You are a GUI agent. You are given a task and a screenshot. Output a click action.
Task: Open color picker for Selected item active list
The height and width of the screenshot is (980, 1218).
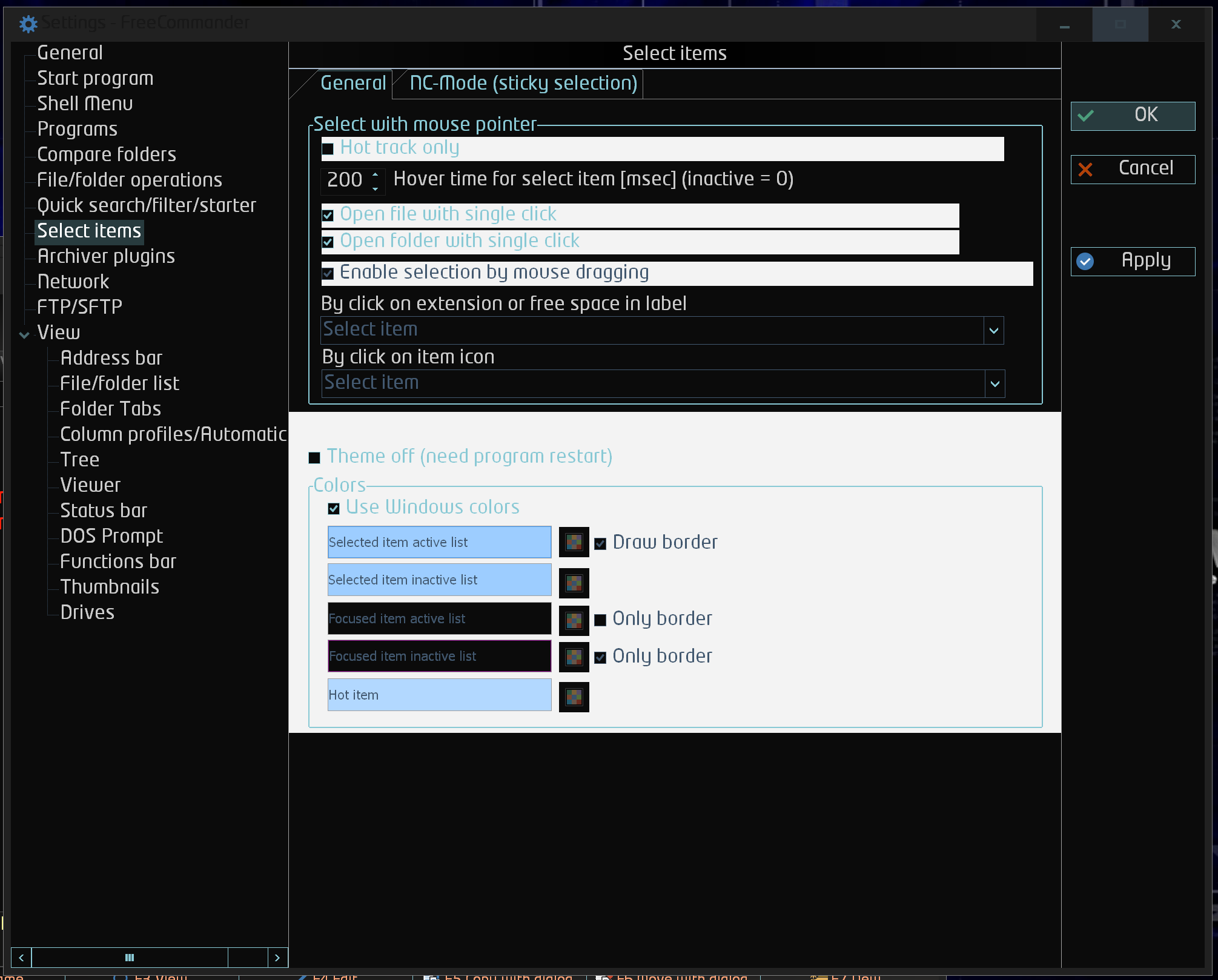pos(574,542)
